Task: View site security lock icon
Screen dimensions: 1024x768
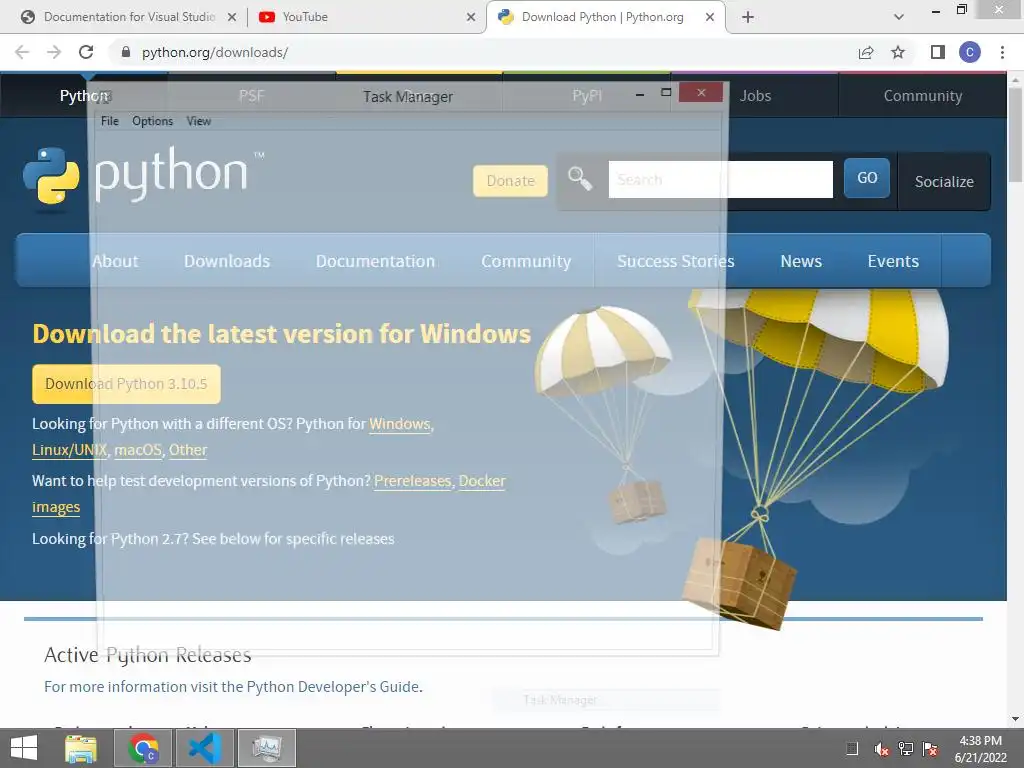Action: pyautogui.click(x=126, y=52)
